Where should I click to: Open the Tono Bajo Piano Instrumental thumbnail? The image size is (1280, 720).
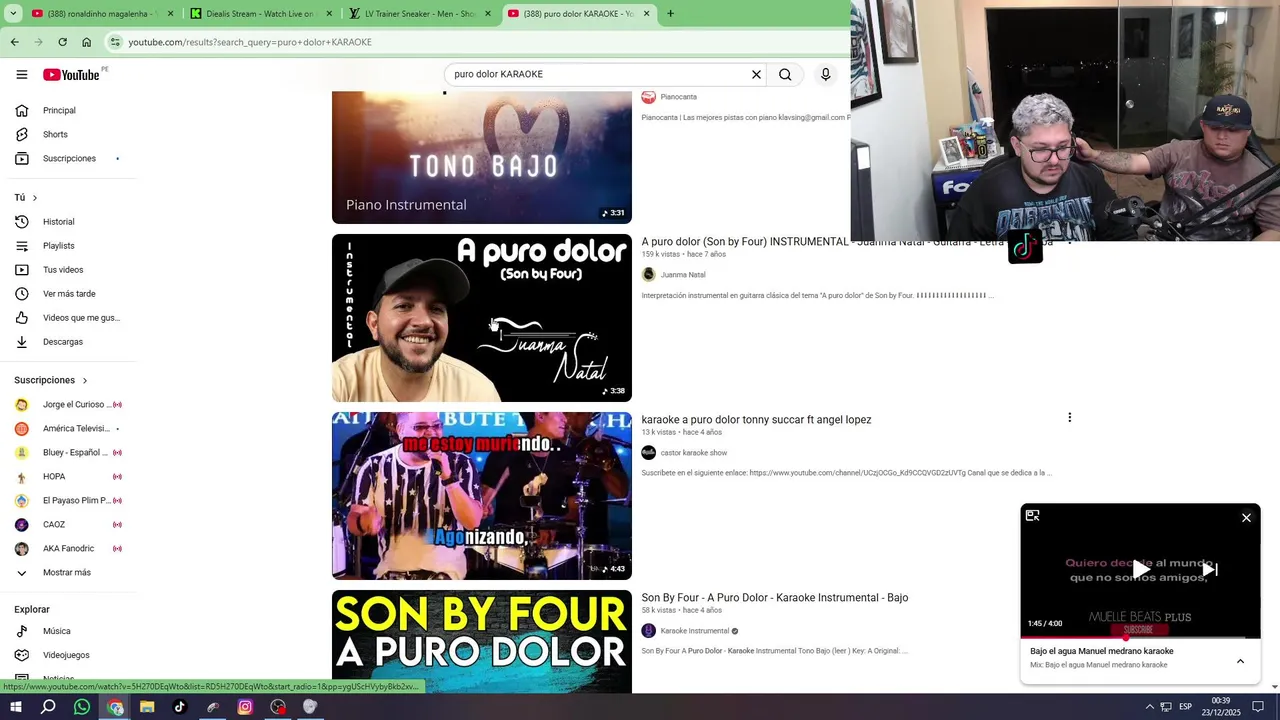coord(482,157)
